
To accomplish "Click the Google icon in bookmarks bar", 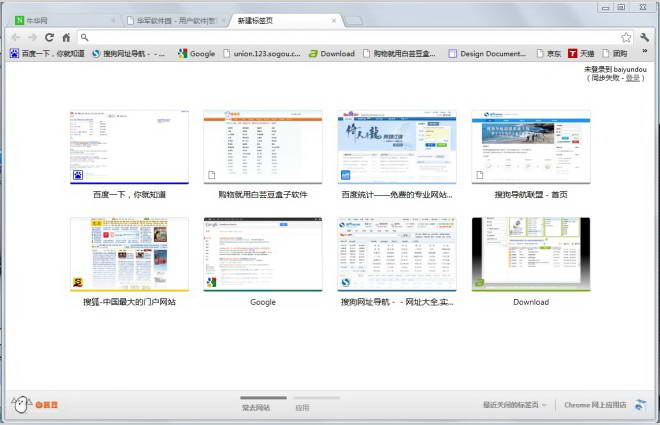I will [x=182, y=53].
